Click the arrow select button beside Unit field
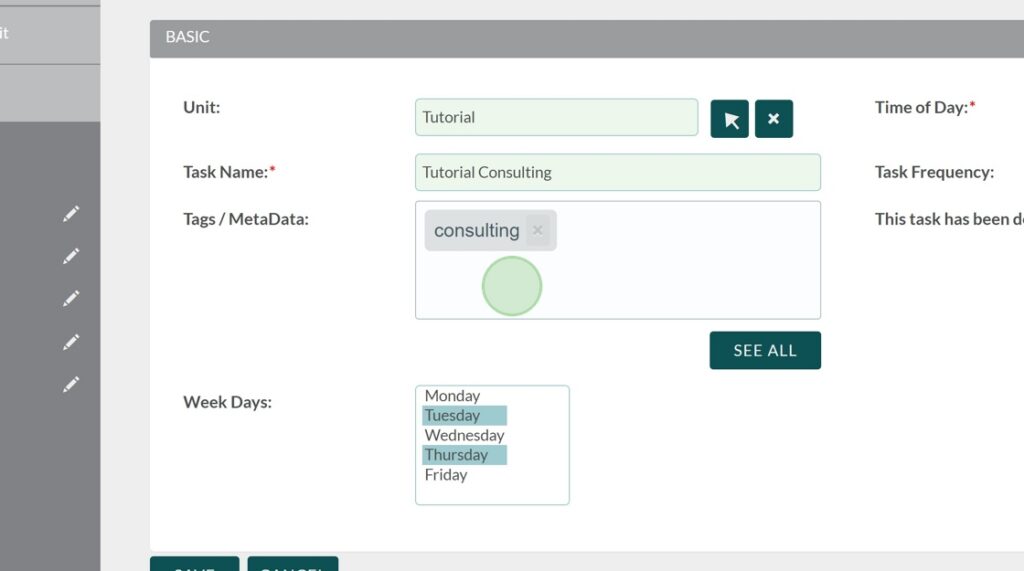 730,119
